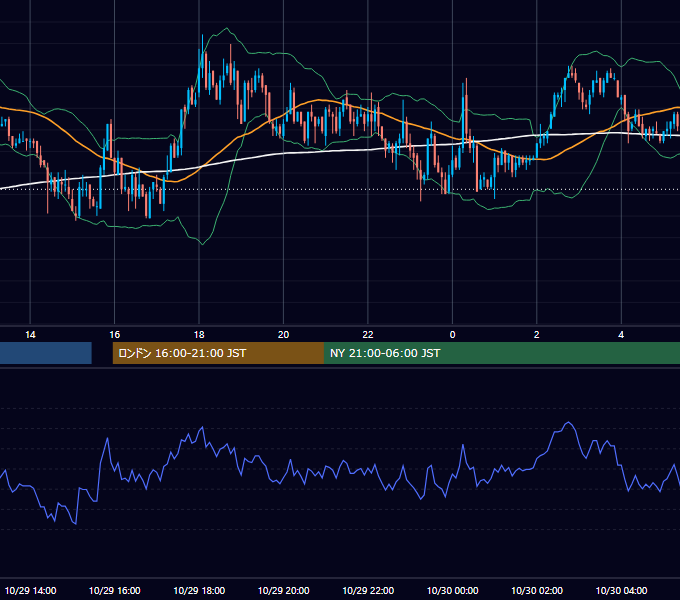The image size is (680, 600).
Task: Click the 10/29 20:00 date label
Action: click(284, 590)
